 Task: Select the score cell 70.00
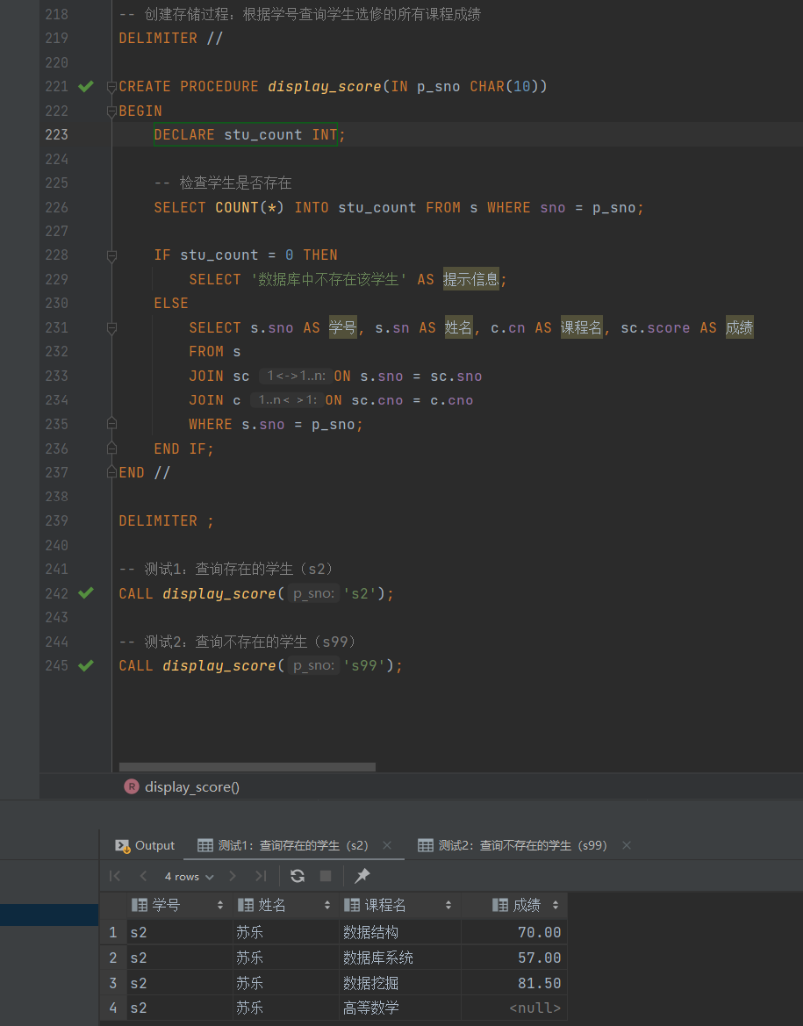coord(514,932)
